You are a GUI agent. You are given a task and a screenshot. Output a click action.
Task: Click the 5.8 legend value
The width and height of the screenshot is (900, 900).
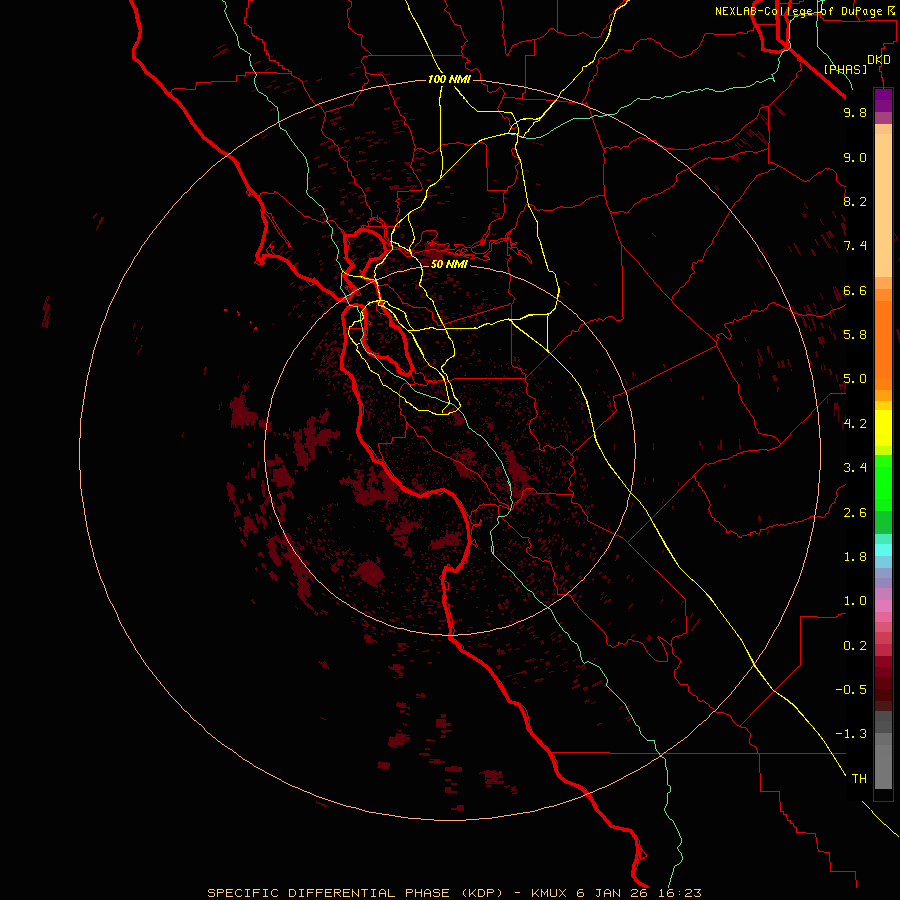click(855, 335)
